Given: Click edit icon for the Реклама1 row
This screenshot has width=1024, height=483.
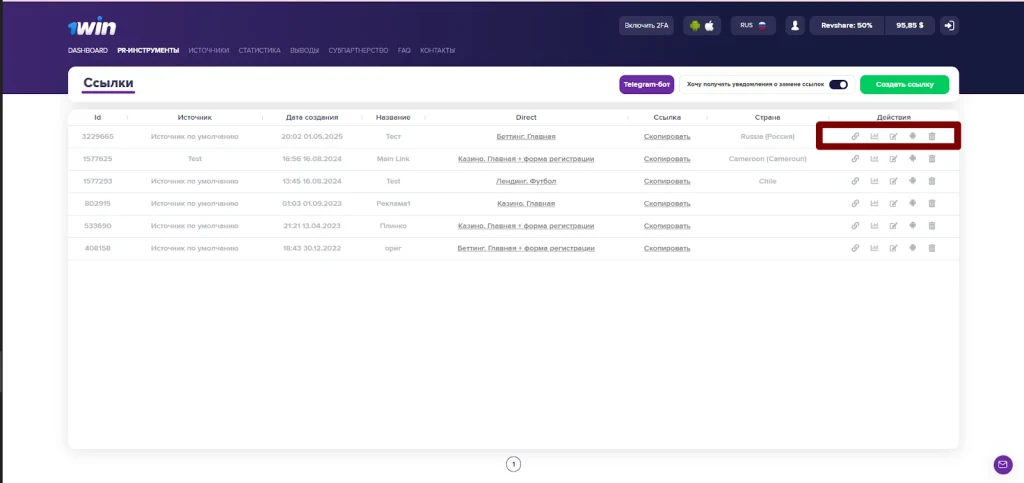Looking at the screenshot, I should [x=893, y=204].
